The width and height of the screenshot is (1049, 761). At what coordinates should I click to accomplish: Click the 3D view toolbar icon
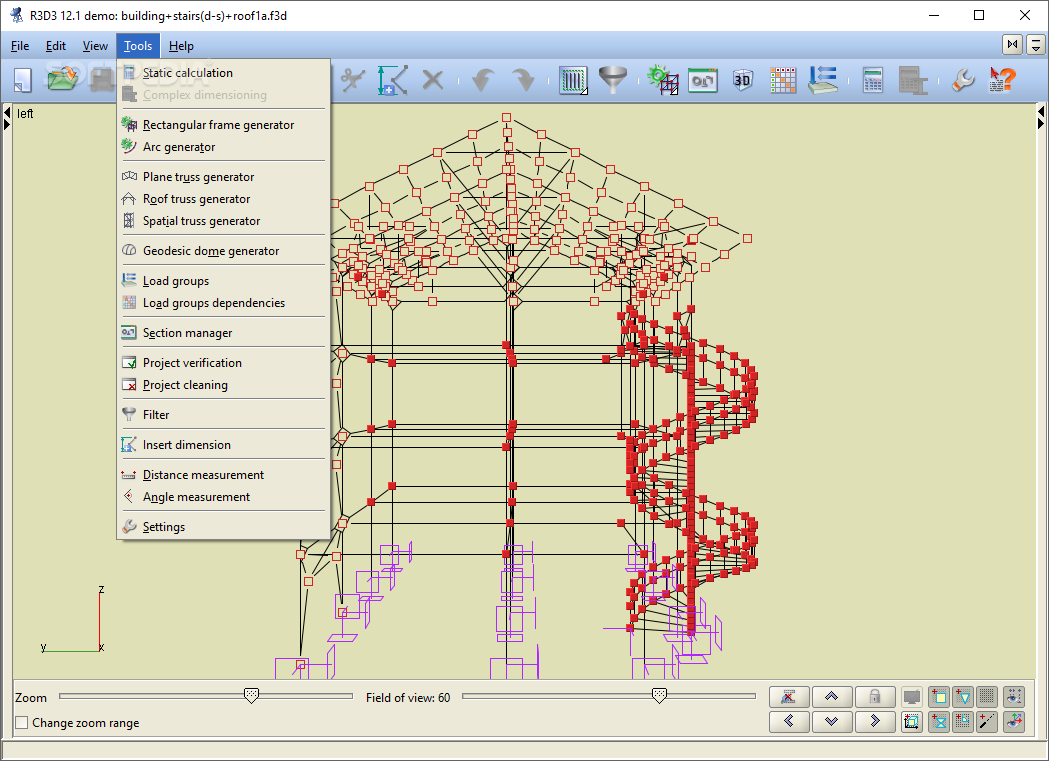743,80
